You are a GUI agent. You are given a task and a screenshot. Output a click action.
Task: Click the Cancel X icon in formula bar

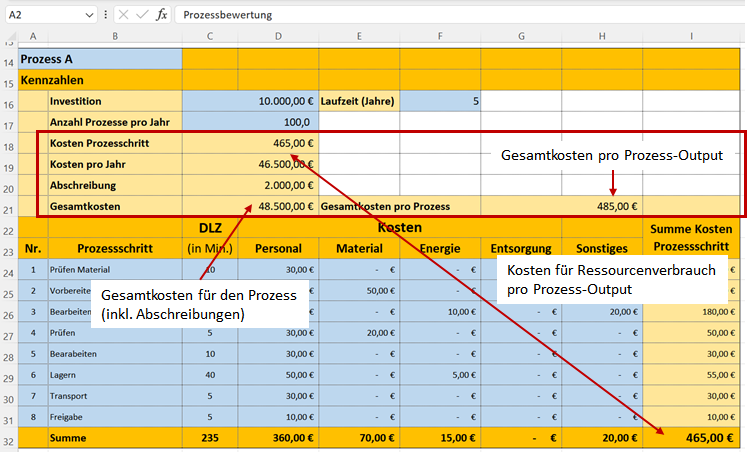(x=122, y=16)
